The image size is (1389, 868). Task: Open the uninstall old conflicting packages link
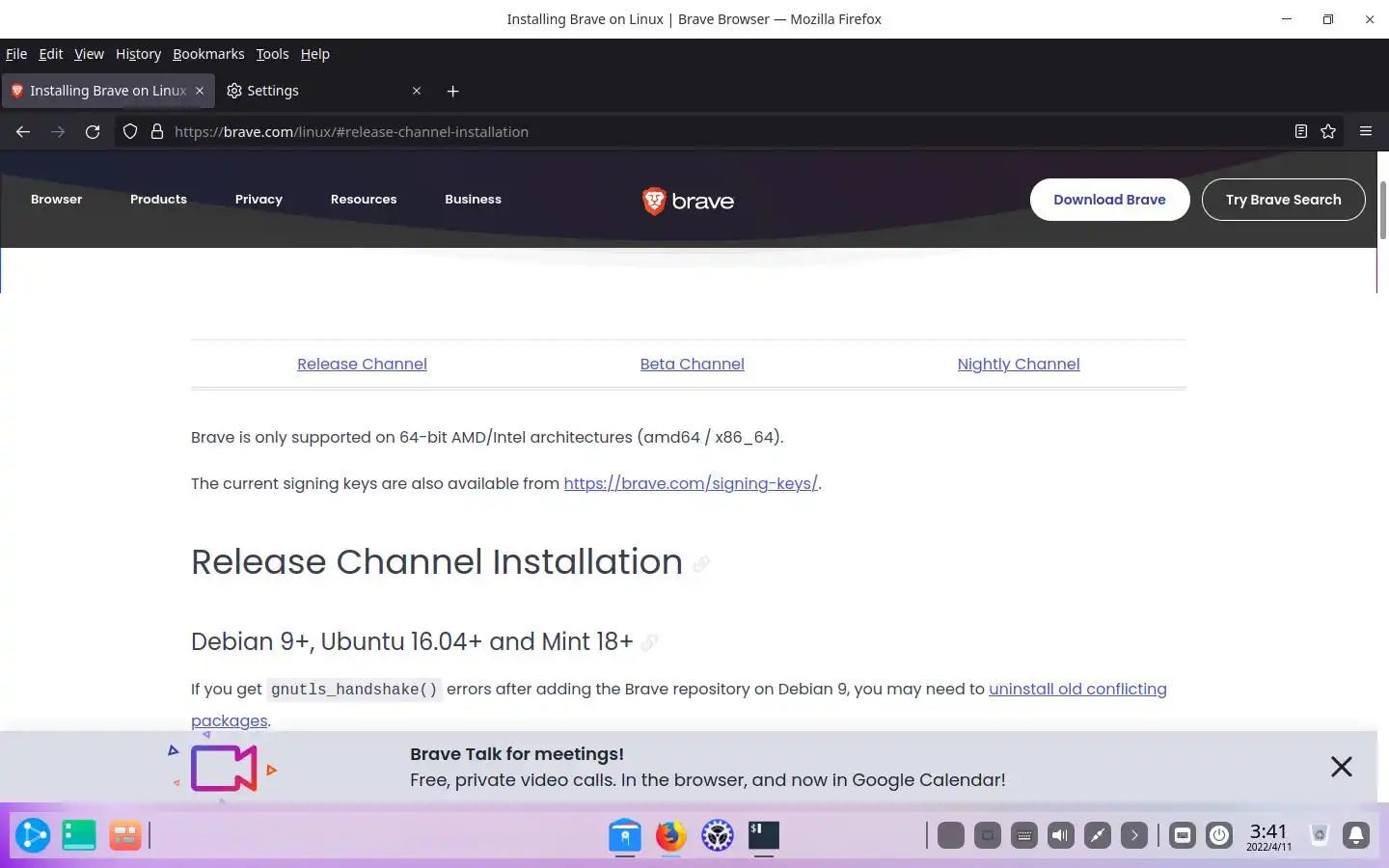[1077, 690]
